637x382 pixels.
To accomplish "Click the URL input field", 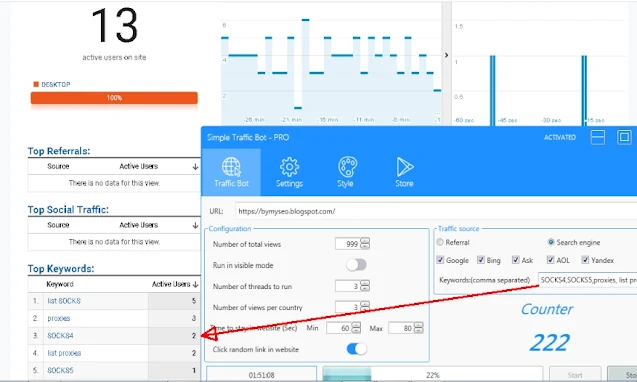I will pos(436,211).
